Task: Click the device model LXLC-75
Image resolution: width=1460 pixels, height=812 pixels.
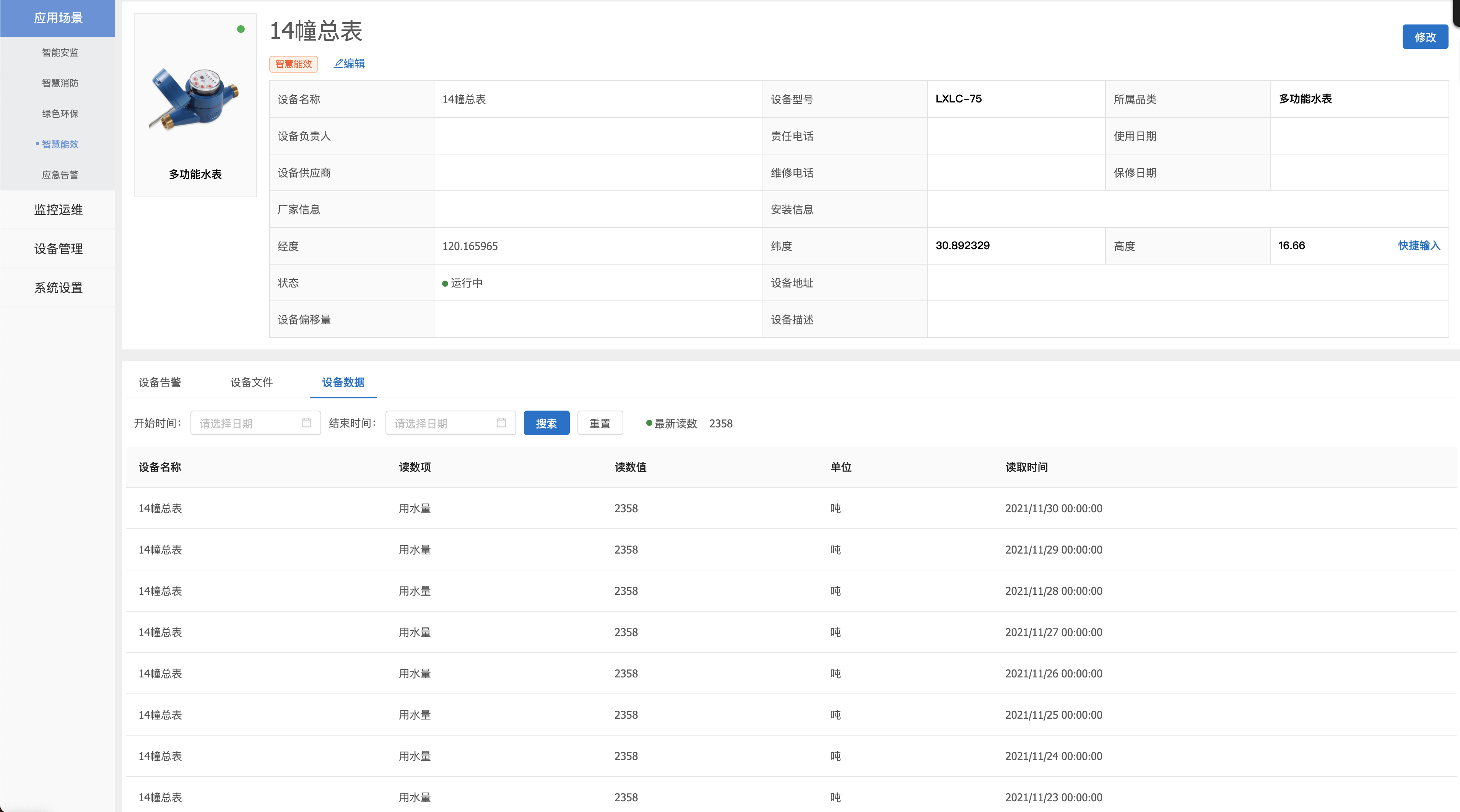Action: click(958, 99)
